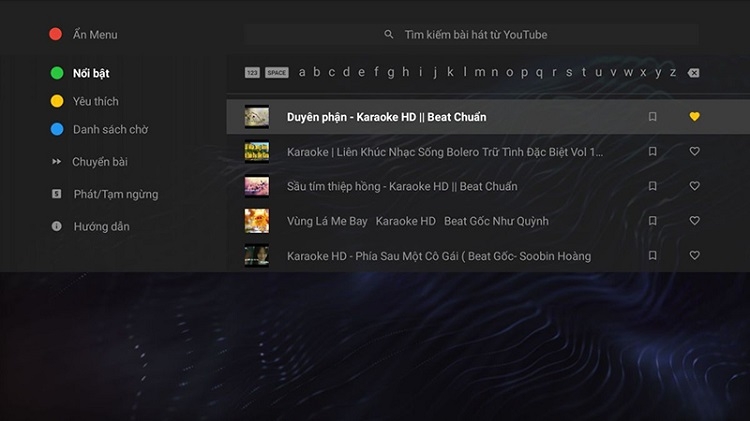
Task: Tap letter m on keyboard
Action: coord(480,72)
